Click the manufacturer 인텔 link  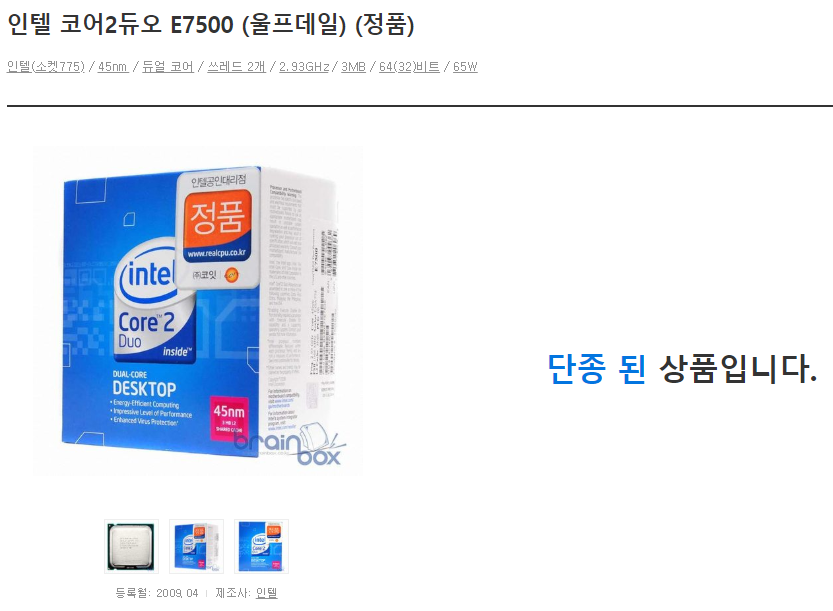pos(266,593)
